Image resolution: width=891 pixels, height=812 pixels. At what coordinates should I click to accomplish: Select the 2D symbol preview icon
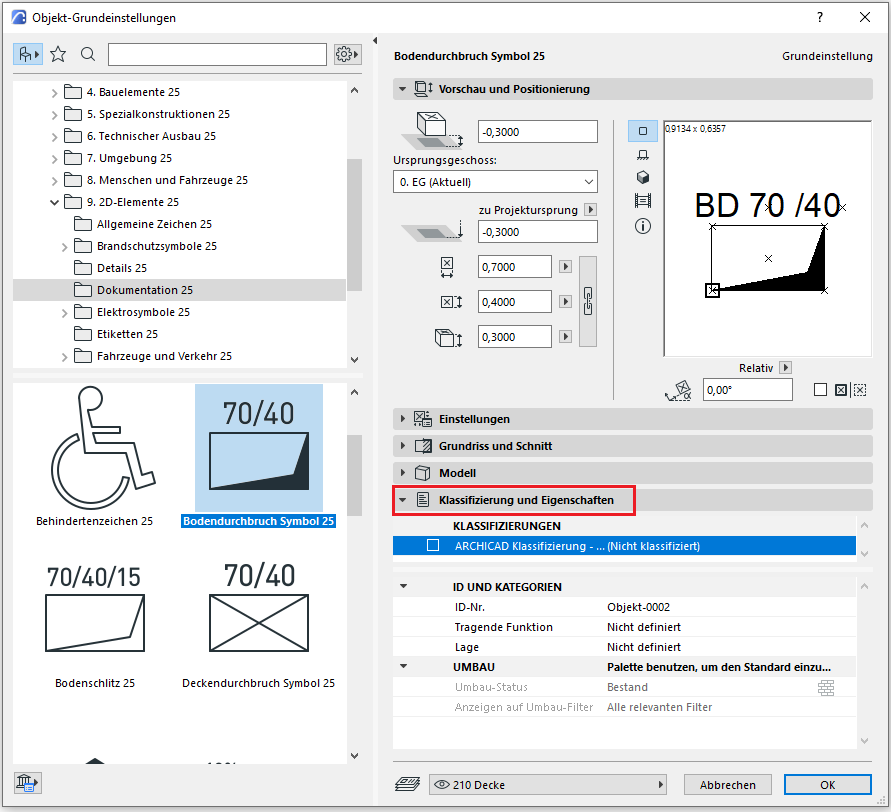pos(643,131)
